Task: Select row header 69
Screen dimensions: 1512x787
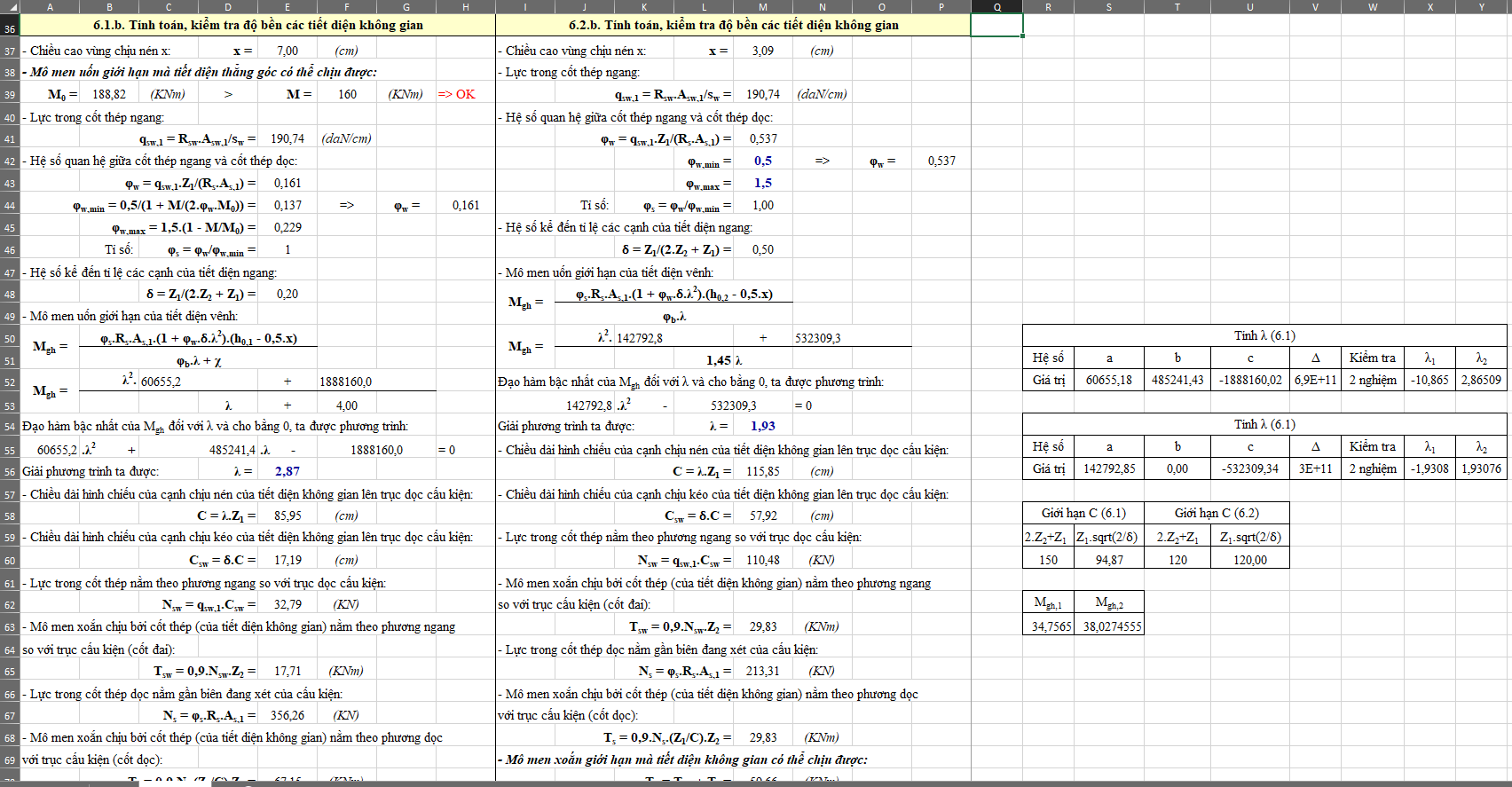Action: coord(10,760)
